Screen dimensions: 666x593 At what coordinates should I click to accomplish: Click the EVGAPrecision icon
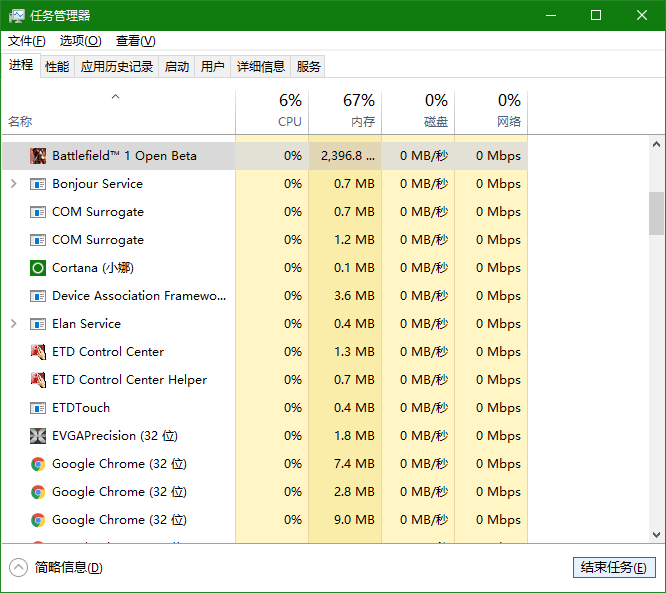pyautogui.click(x=38, y=436)
